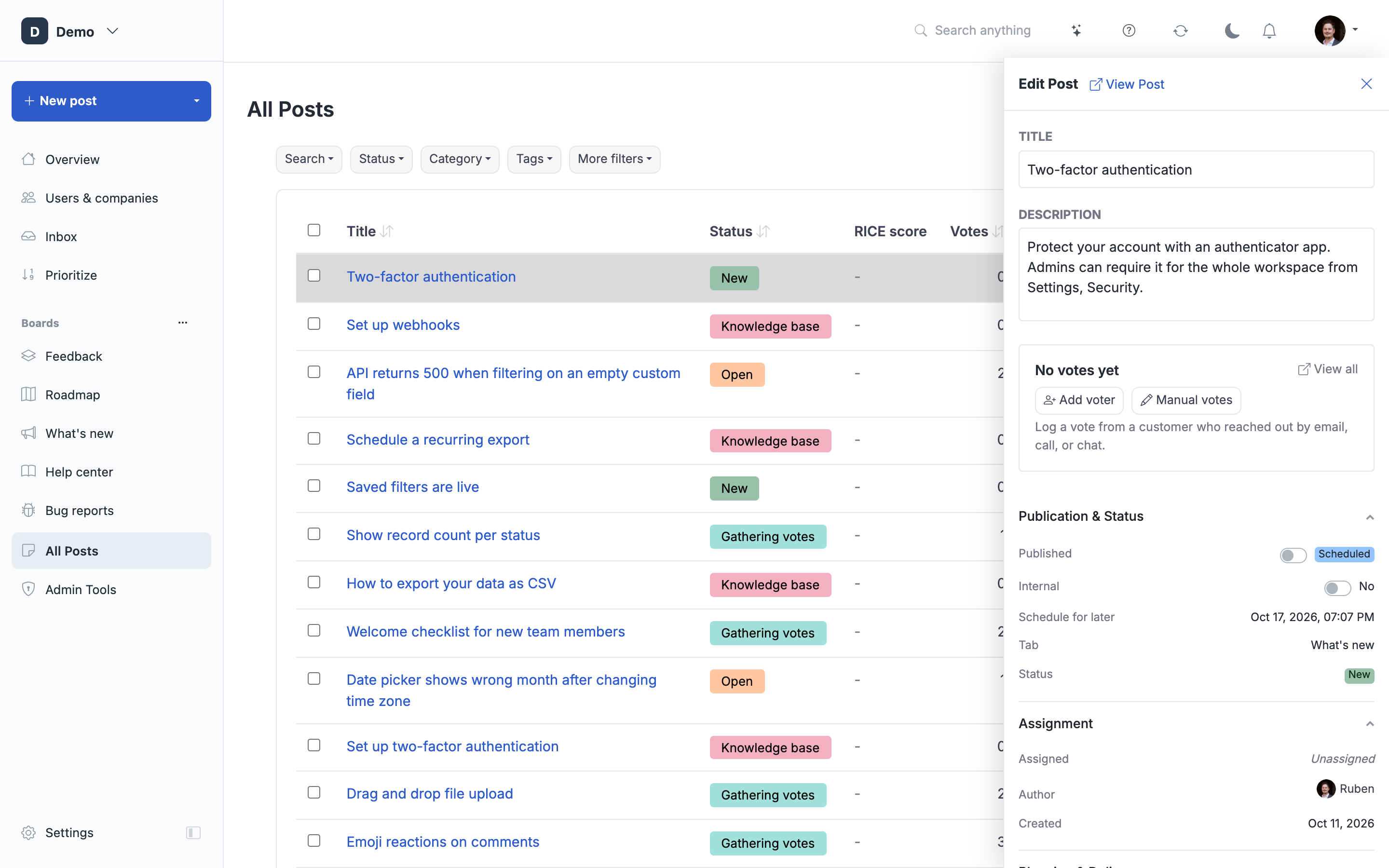The image size is (1389, 868).
Task: Open the More filters dropdown
Action: tap(614, 159)
